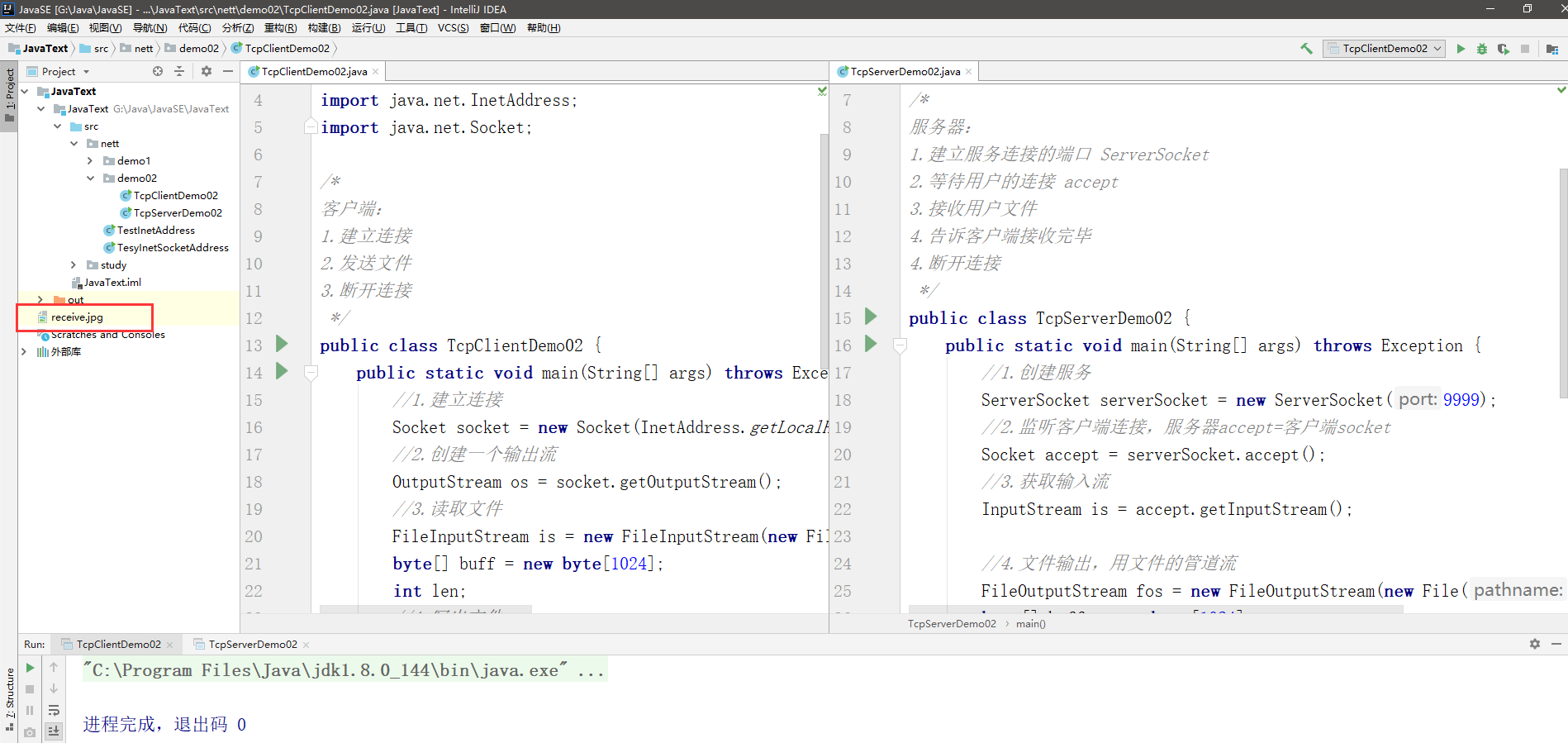Open the Project panel gear settings

(x=207, y=72)
